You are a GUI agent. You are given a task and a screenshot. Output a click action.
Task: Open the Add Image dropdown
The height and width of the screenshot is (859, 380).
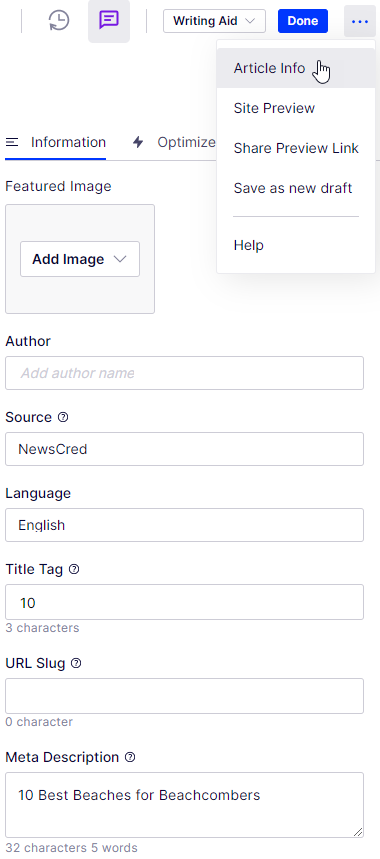80,259
